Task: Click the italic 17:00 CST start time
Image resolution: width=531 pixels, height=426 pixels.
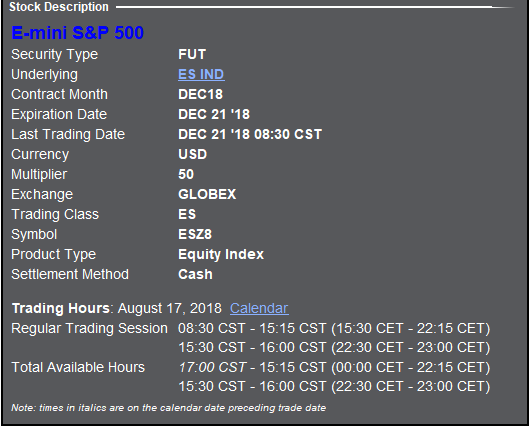Action: pos(212,367)
